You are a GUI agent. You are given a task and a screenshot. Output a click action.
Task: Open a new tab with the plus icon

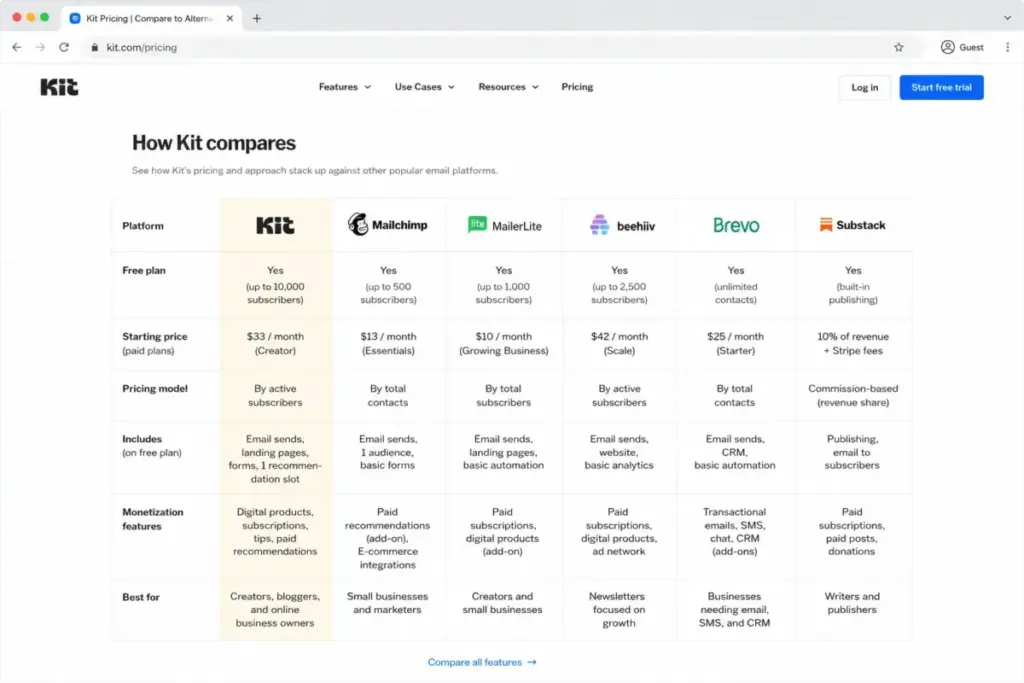257,18
